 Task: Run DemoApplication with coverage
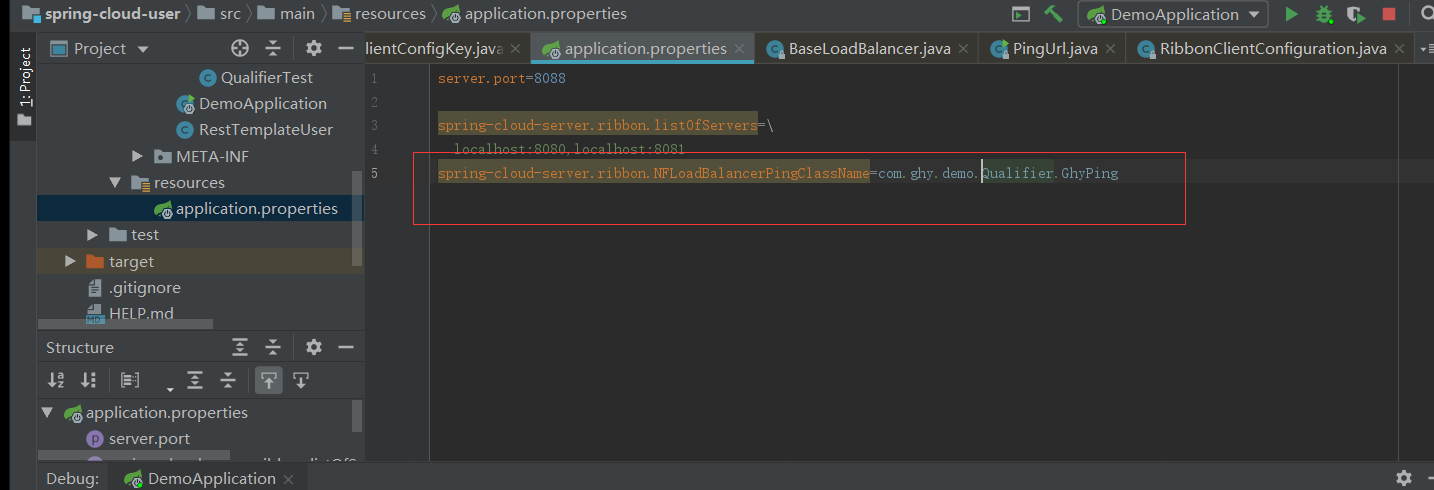pyautogui.click(x=1356, y=14)
